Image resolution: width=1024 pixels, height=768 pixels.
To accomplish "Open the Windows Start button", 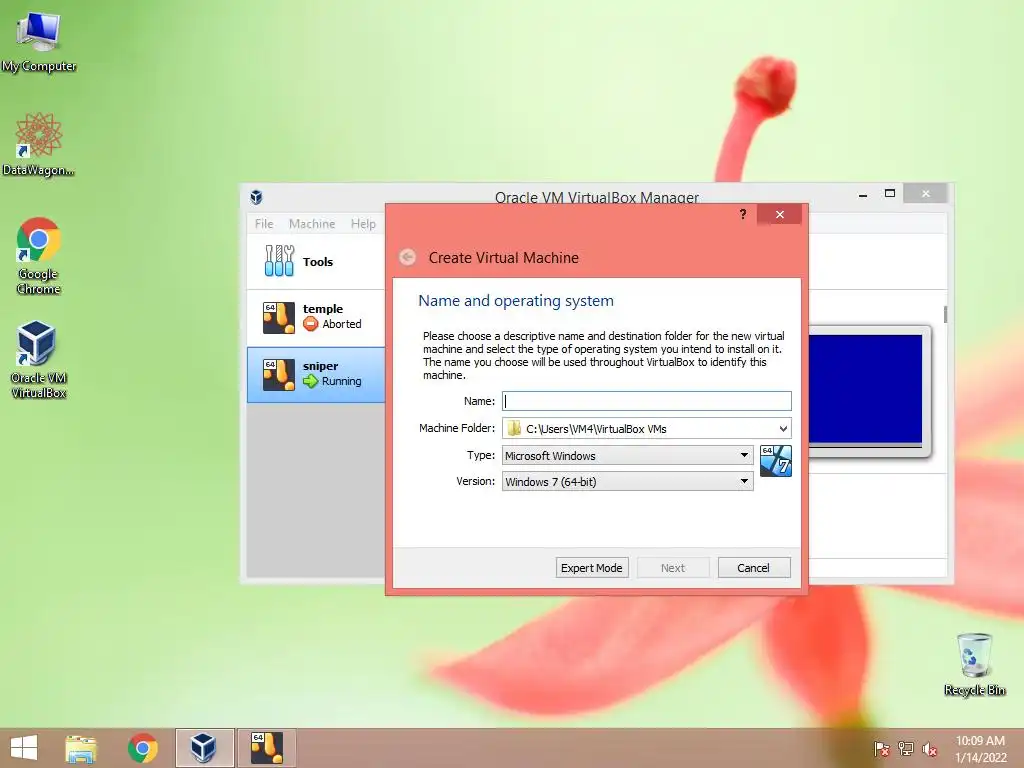I will (24, 748).
